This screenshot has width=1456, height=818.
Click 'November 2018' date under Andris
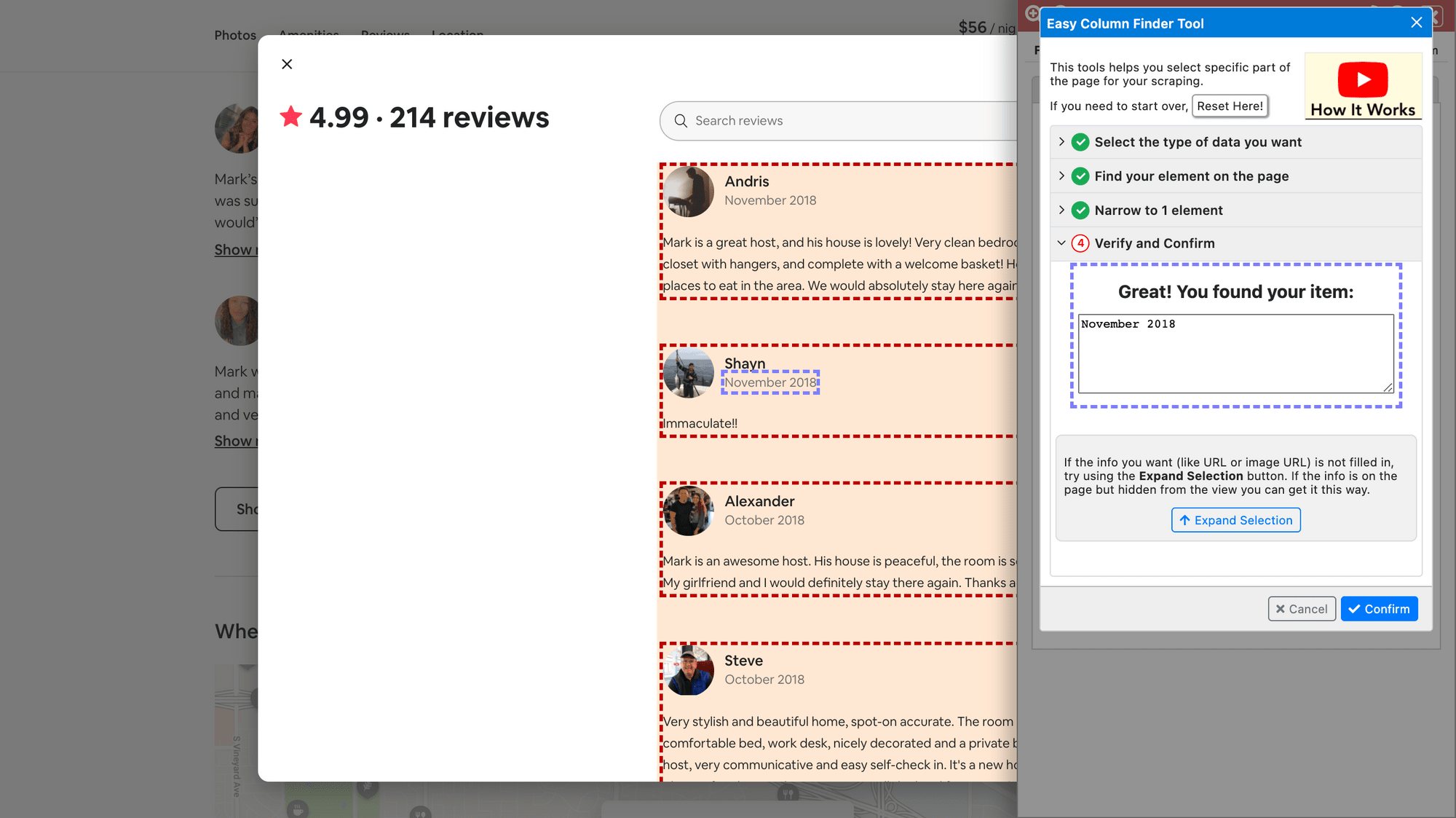pyautogui.click(x=770, y=200)
